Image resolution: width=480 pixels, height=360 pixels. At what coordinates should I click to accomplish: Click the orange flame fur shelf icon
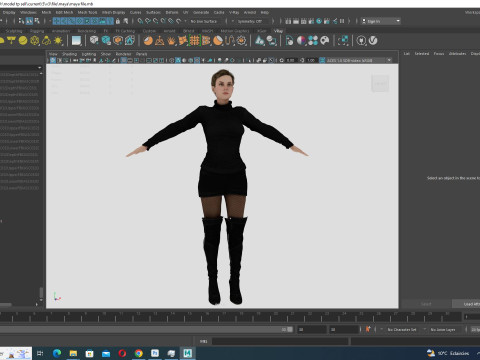click(171, 41)
